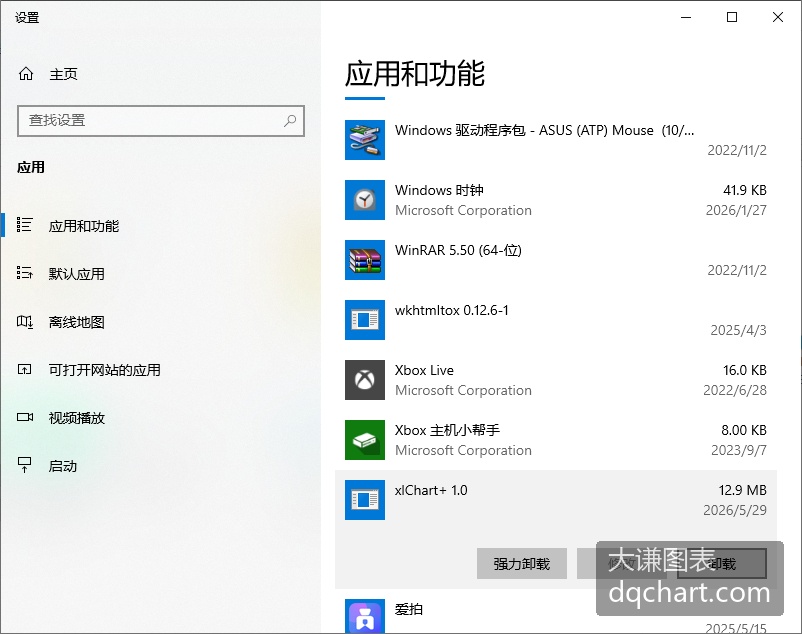Image resolution: width=802 pixels, height=634 pixels.
Task: Maximize the 设置 window
Action: [732, 17]
